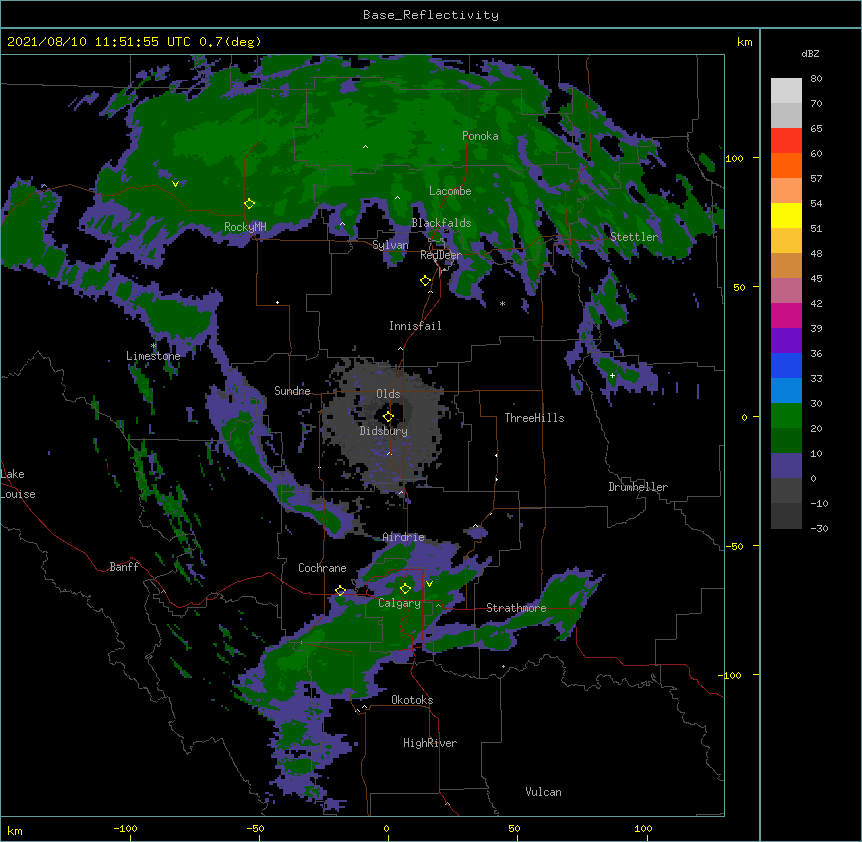Click the white plus marker near Drumheller

click(612, 375)
